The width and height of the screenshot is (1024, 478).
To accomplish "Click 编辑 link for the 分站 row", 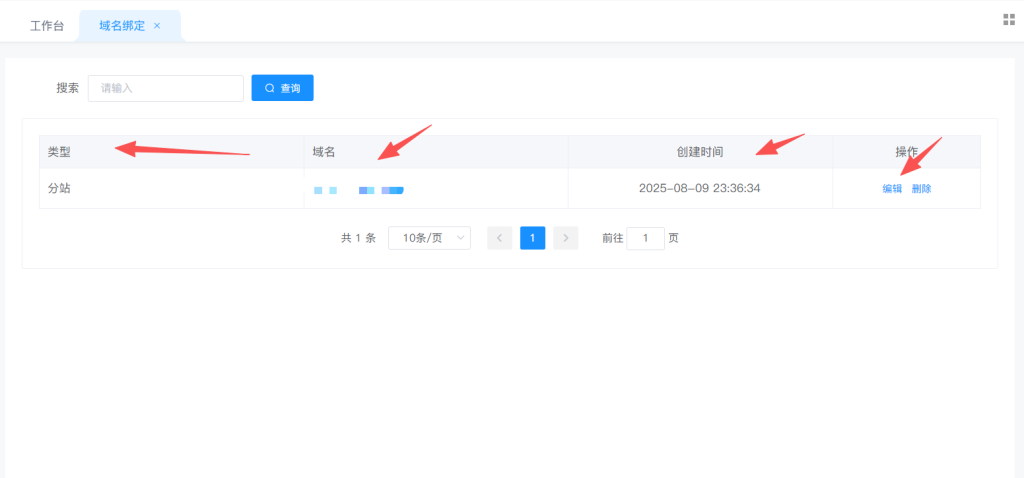I will (892, 188).
